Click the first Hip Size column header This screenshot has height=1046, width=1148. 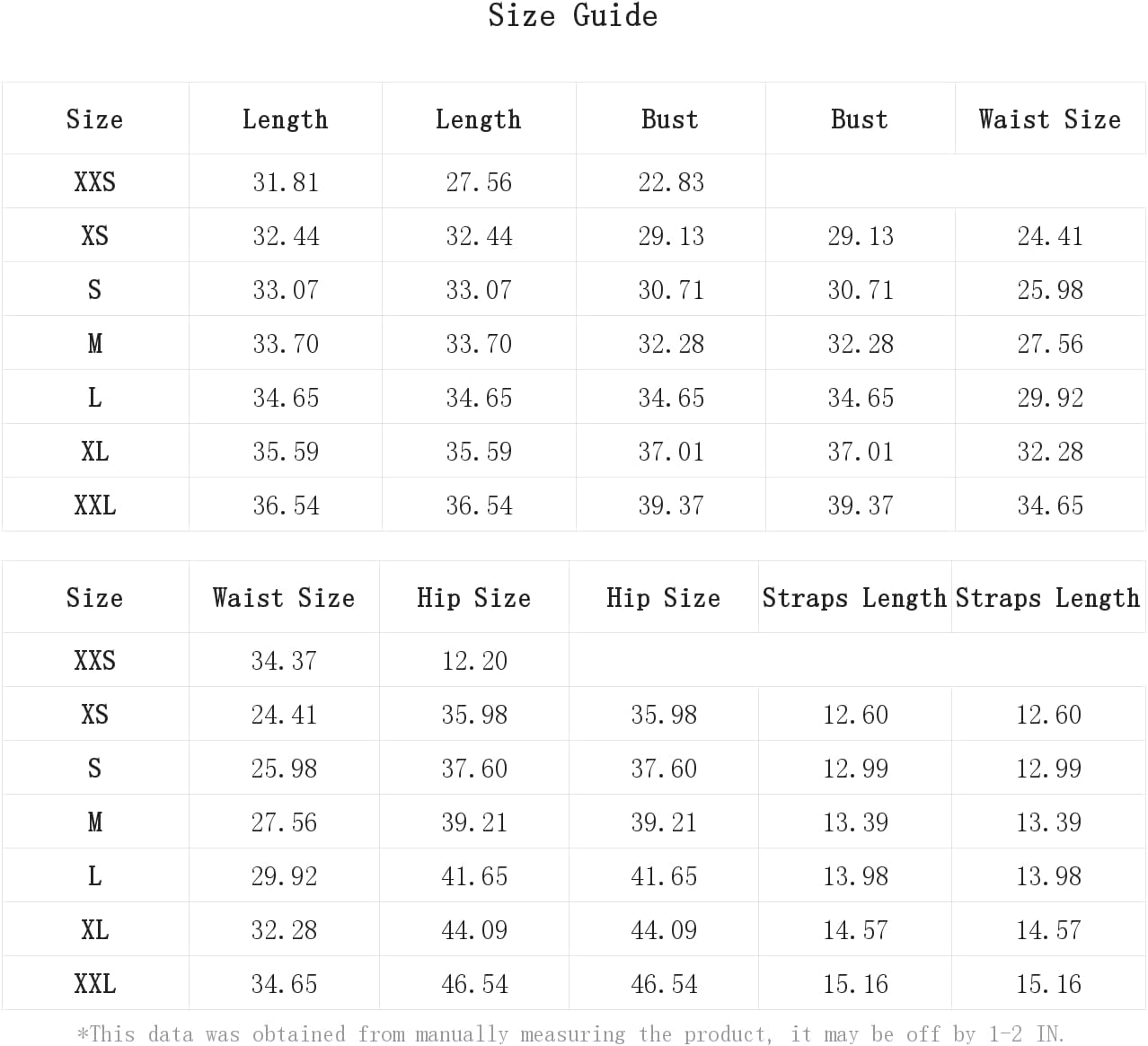click(x=473, y=598)
